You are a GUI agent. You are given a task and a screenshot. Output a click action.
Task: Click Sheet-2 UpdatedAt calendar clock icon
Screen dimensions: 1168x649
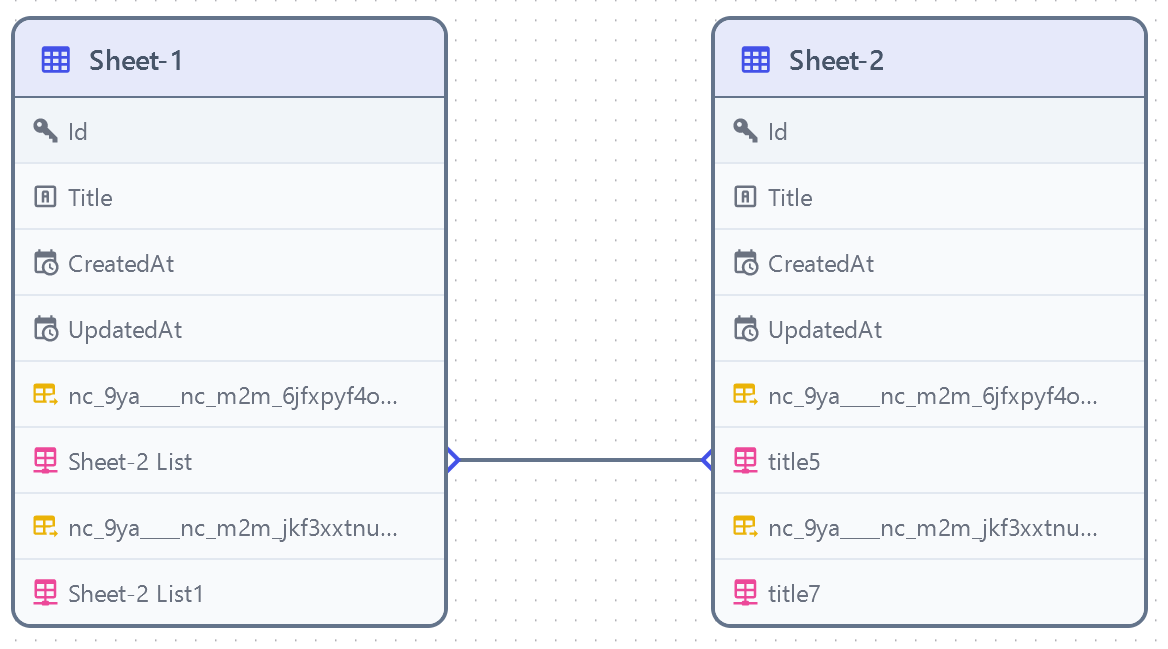[x=746, y=329]
